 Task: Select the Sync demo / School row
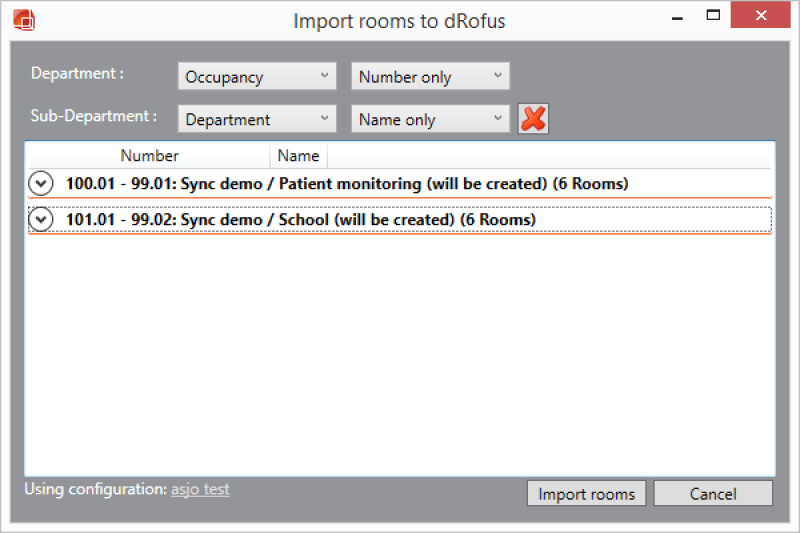pyautogui.click(x=300, y=220)
